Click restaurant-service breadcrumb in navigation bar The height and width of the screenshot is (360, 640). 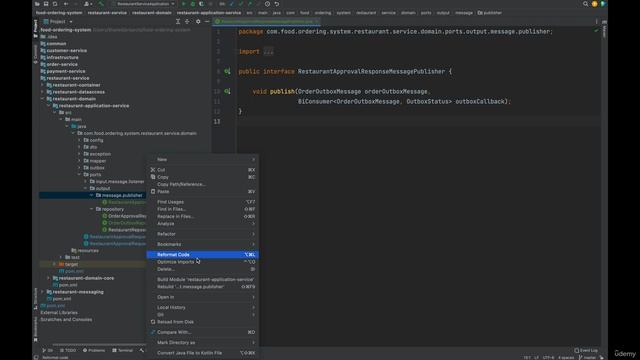click(107, 13)
